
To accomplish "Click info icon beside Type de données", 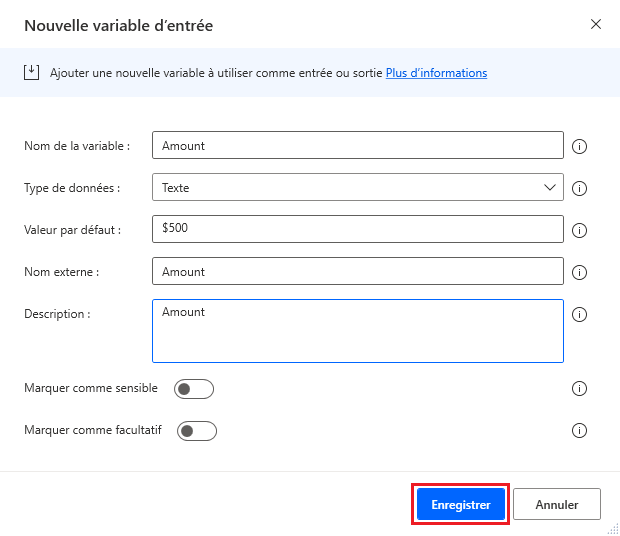I will point(578,188).
